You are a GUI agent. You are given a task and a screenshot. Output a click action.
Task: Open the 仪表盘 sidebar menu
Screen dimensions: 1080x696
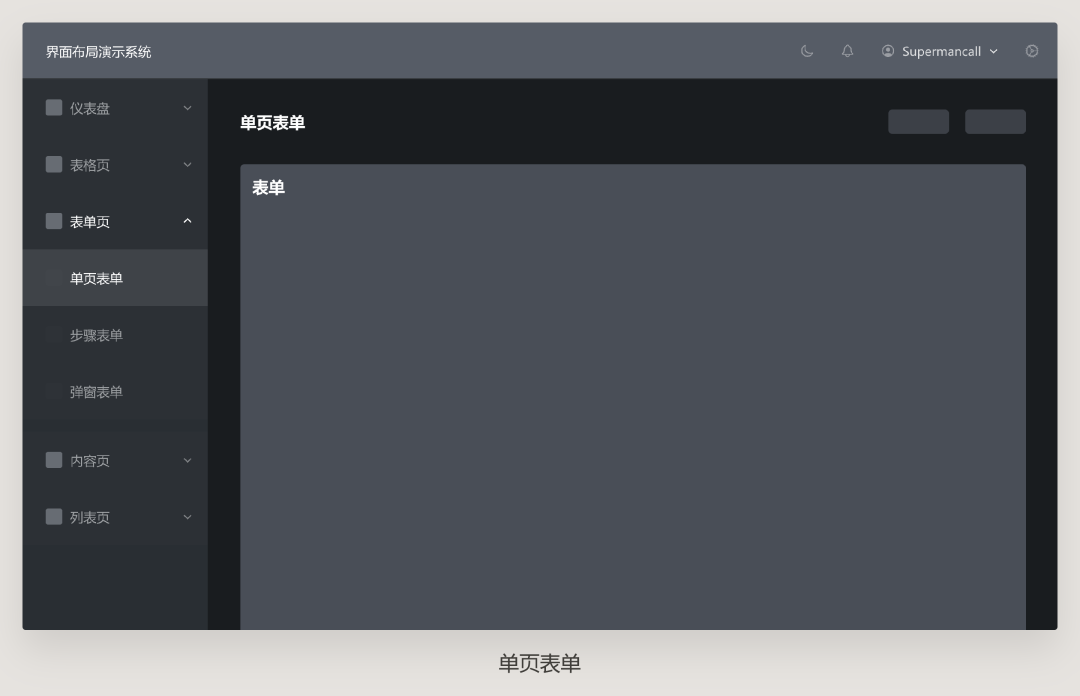point(115,108)
